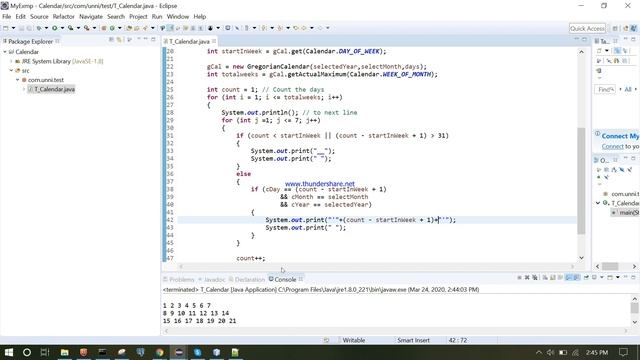Click the Save All toolbar icon
The height and width of the screenshot is (360, 640).
point(29,28)
